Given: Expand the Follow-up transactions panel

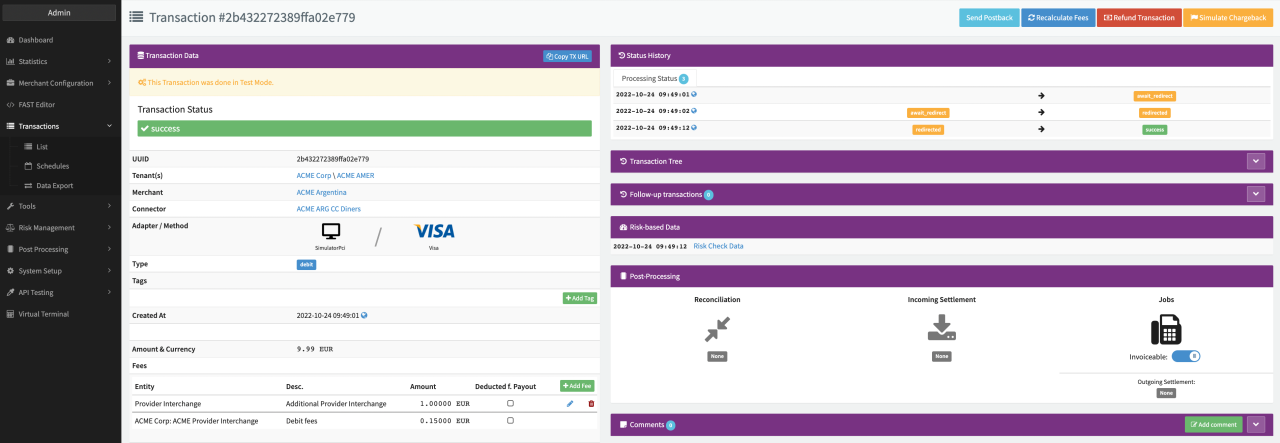Looking at the screenshot, I should pyautogui.click(x=1256, y=194).
